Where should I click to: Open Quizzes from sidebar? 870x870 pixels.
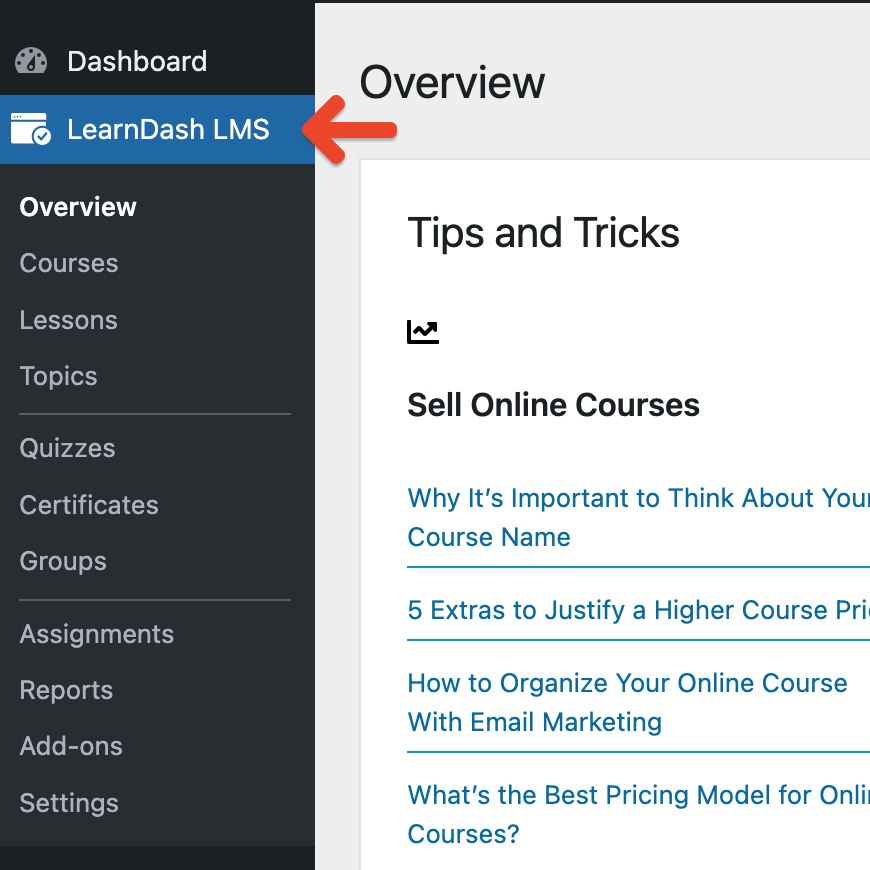[68, 448]
